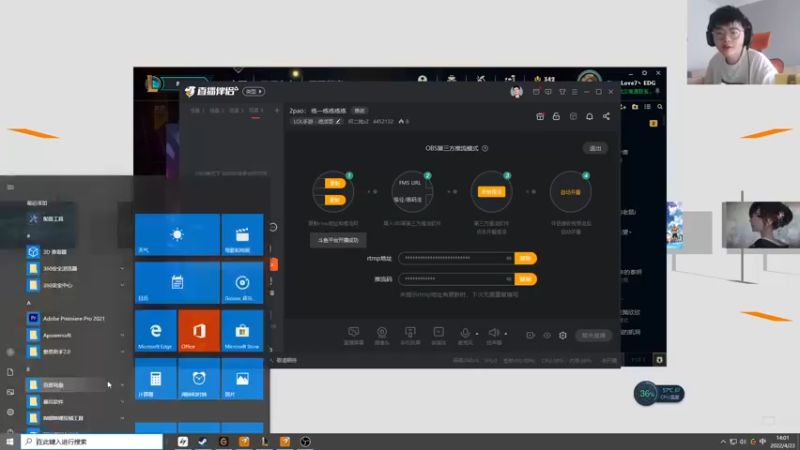This screenshot has width=800, height=450.
Task: Open the Calendar tile
Action: 178,283
